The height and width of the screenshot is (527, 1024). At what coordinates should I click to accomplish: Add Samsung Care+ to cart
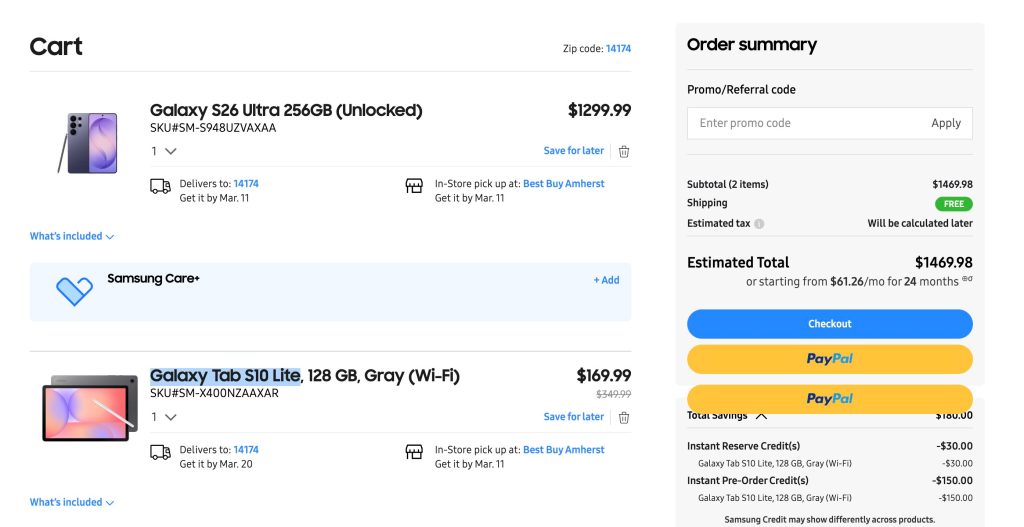point(606,281)
